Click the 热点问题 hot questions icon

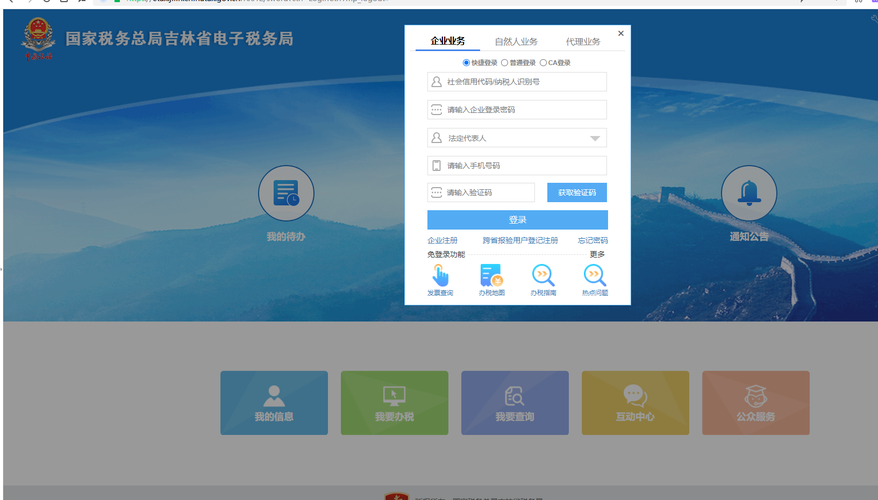tap(595, 277)
